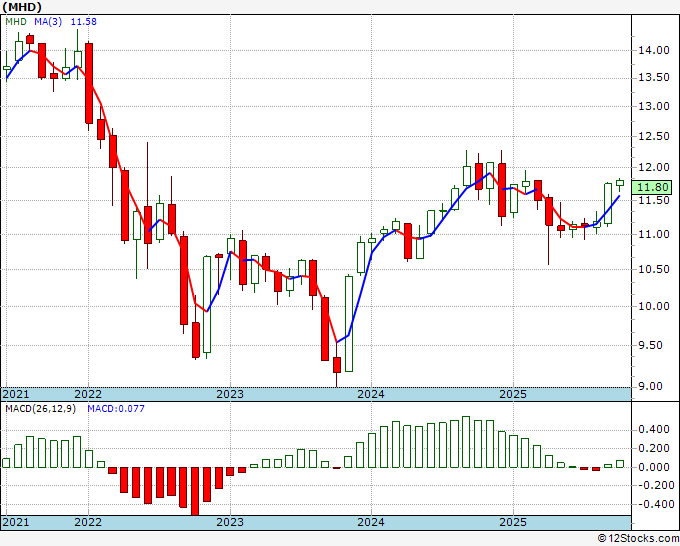680x546 pixels.
Task: Click the MACD(26,12,9) indicator label
Action: 40,409
